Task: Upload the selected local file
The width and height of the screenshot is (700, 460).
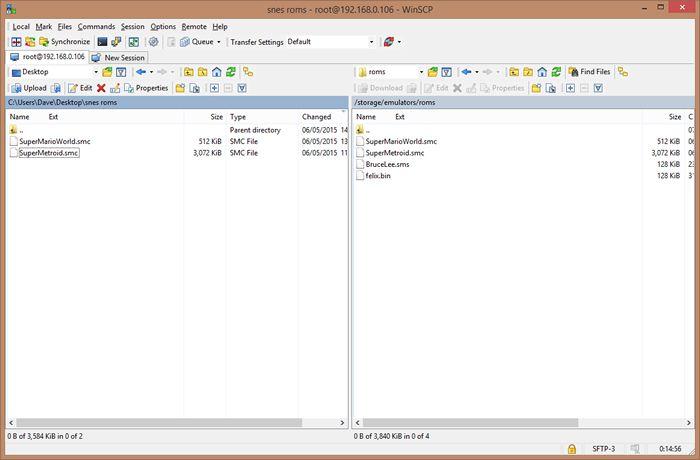Action: pos(28,88)
